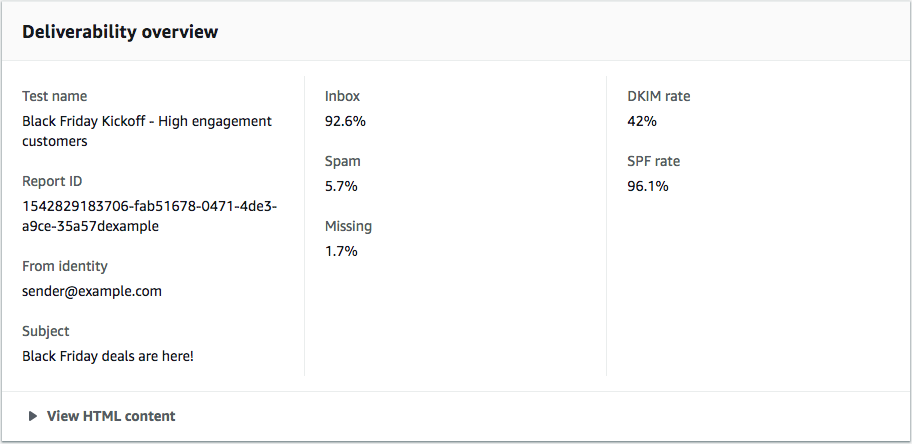Screen dimensions: 912x444
Task: Click the 92.6% inbox rate value
Action: [345, 121]
